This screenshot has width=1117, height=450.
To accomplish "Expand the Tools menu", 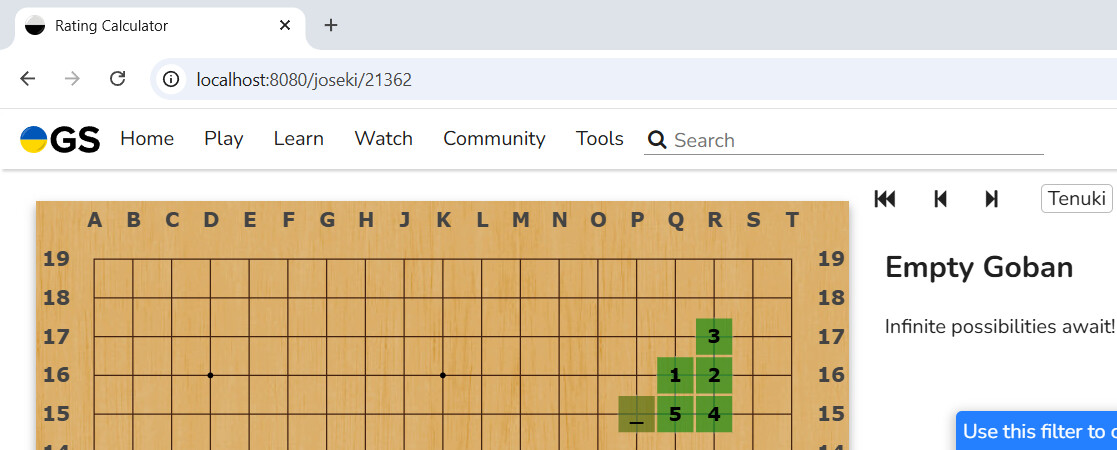I will [600, 139].
